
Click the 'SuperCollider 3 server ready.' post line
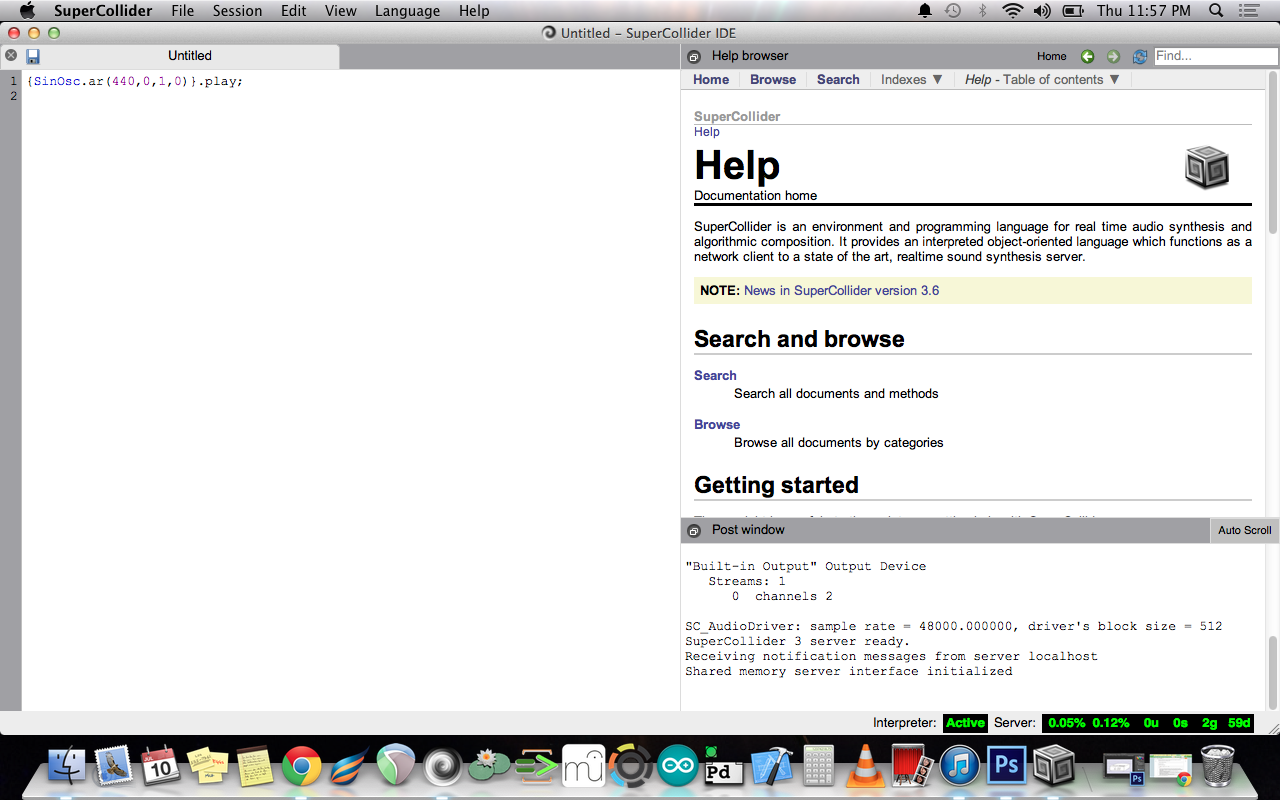point(797,642)
